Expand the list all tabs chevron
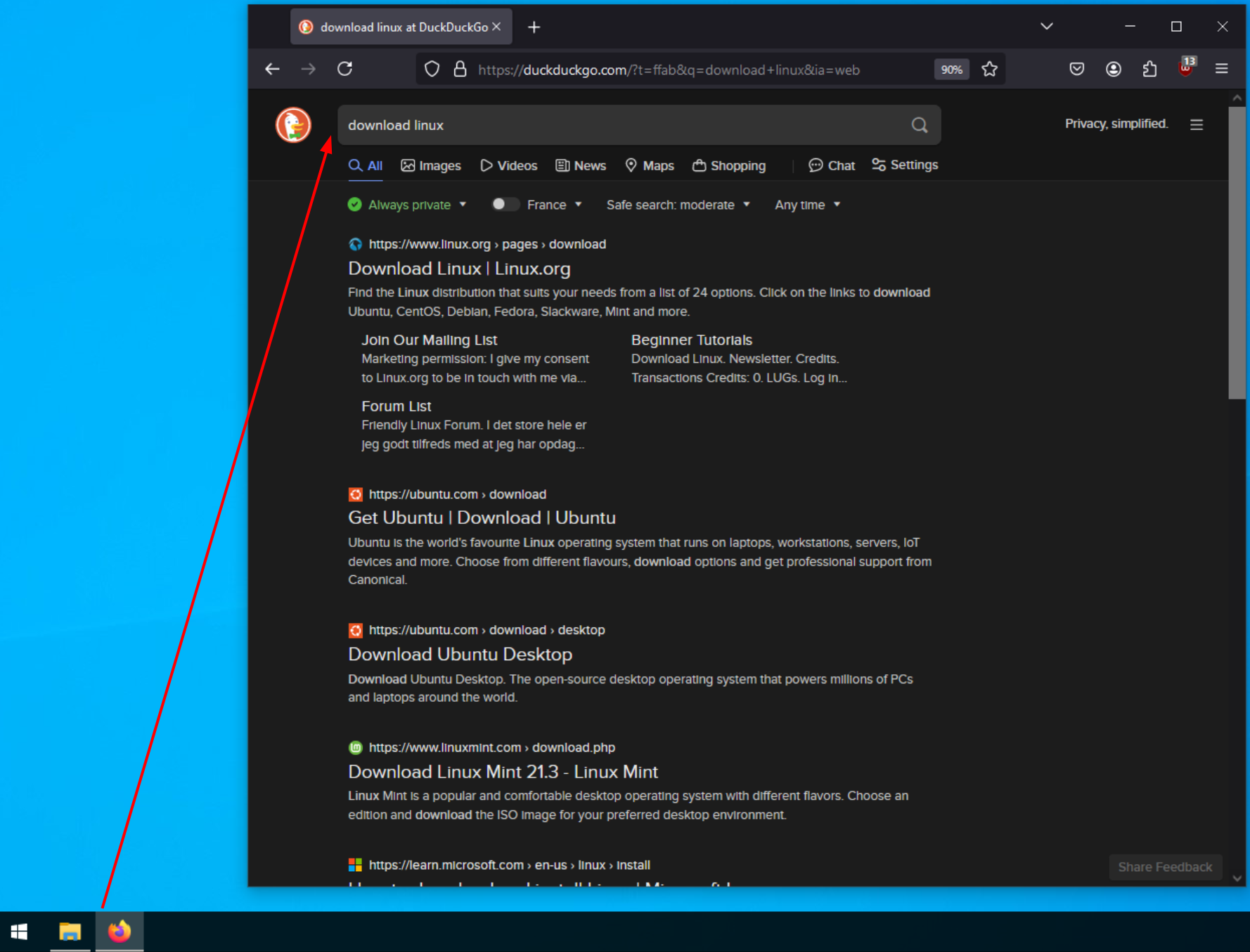 pos(1047,26)
